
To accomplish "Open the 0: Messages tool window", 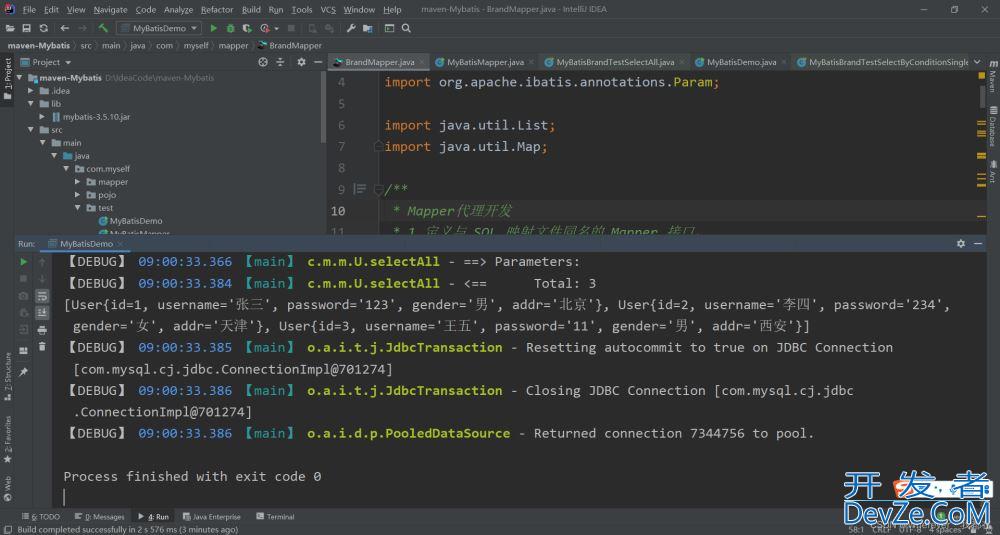I will coord(99,517).
